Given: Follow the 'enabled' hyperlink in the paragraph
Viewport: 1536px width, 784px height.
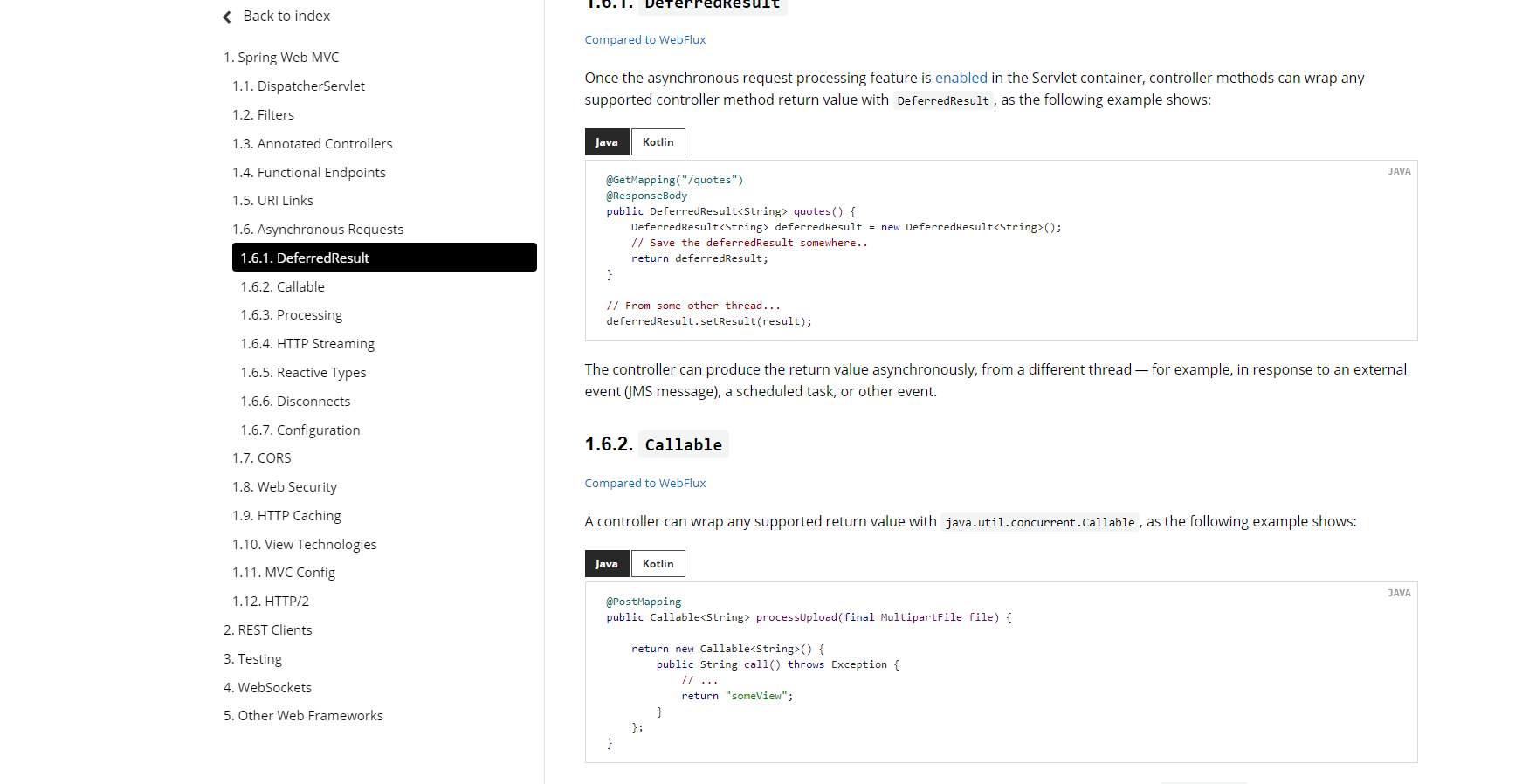Looking at the screenshot, I should pyautogui.click(x=961, y=78).
